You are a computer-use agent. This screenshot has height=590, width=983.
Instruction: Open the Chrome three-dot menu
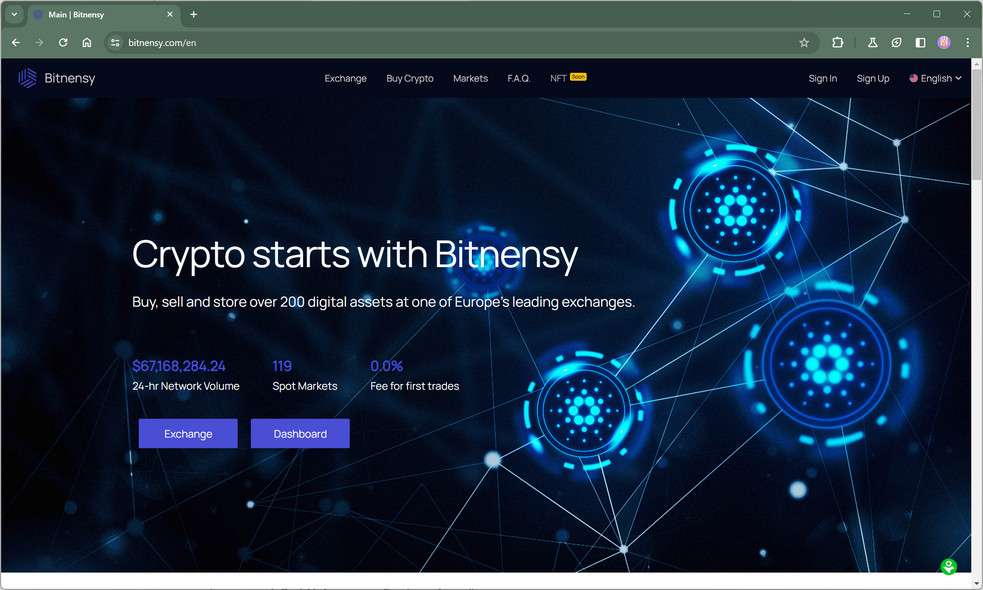click(x=967, y=42)
